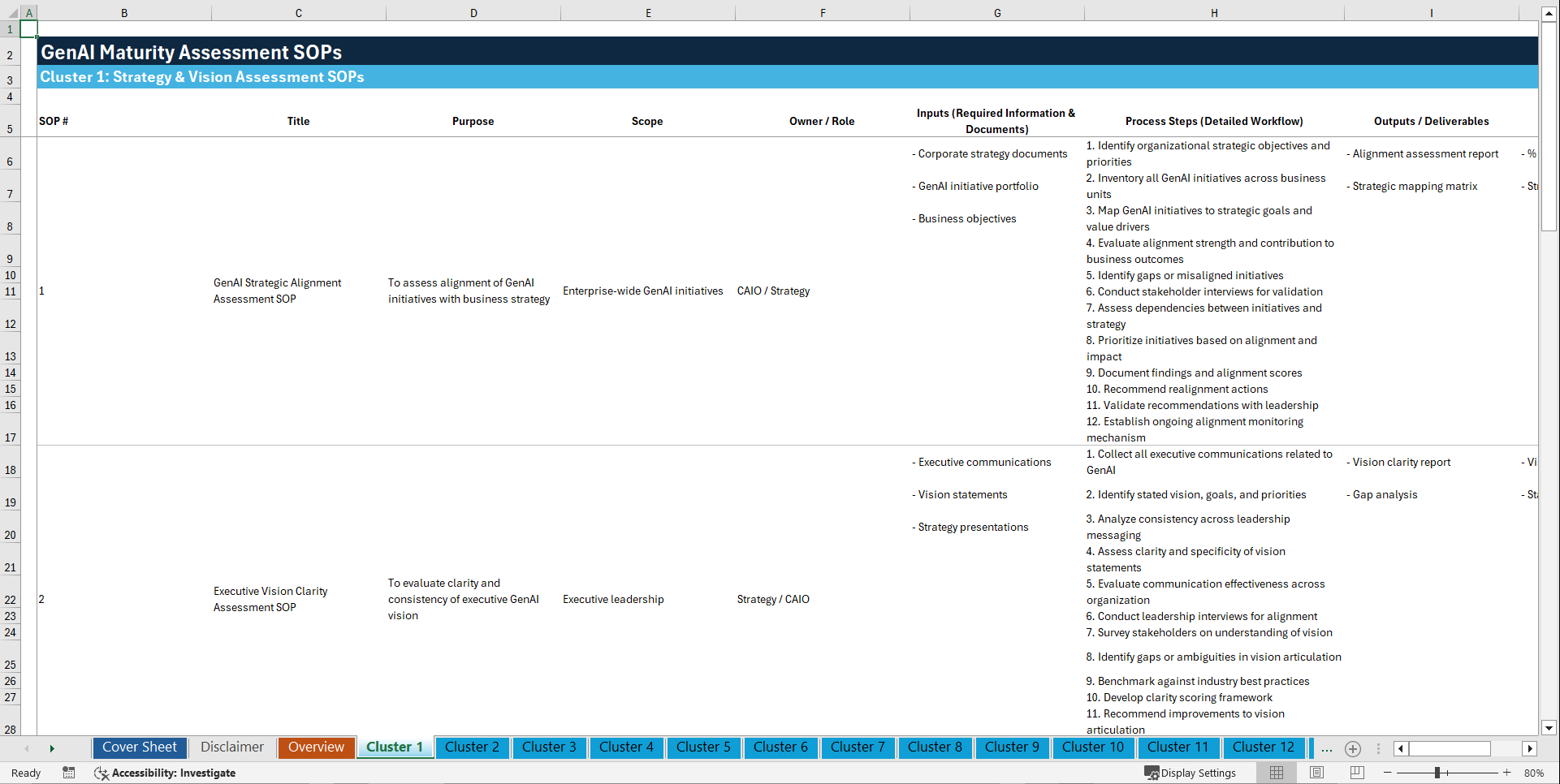1560x784 pixels.
Task: Select Page Layout view icon
Action: coord(1316,773)
